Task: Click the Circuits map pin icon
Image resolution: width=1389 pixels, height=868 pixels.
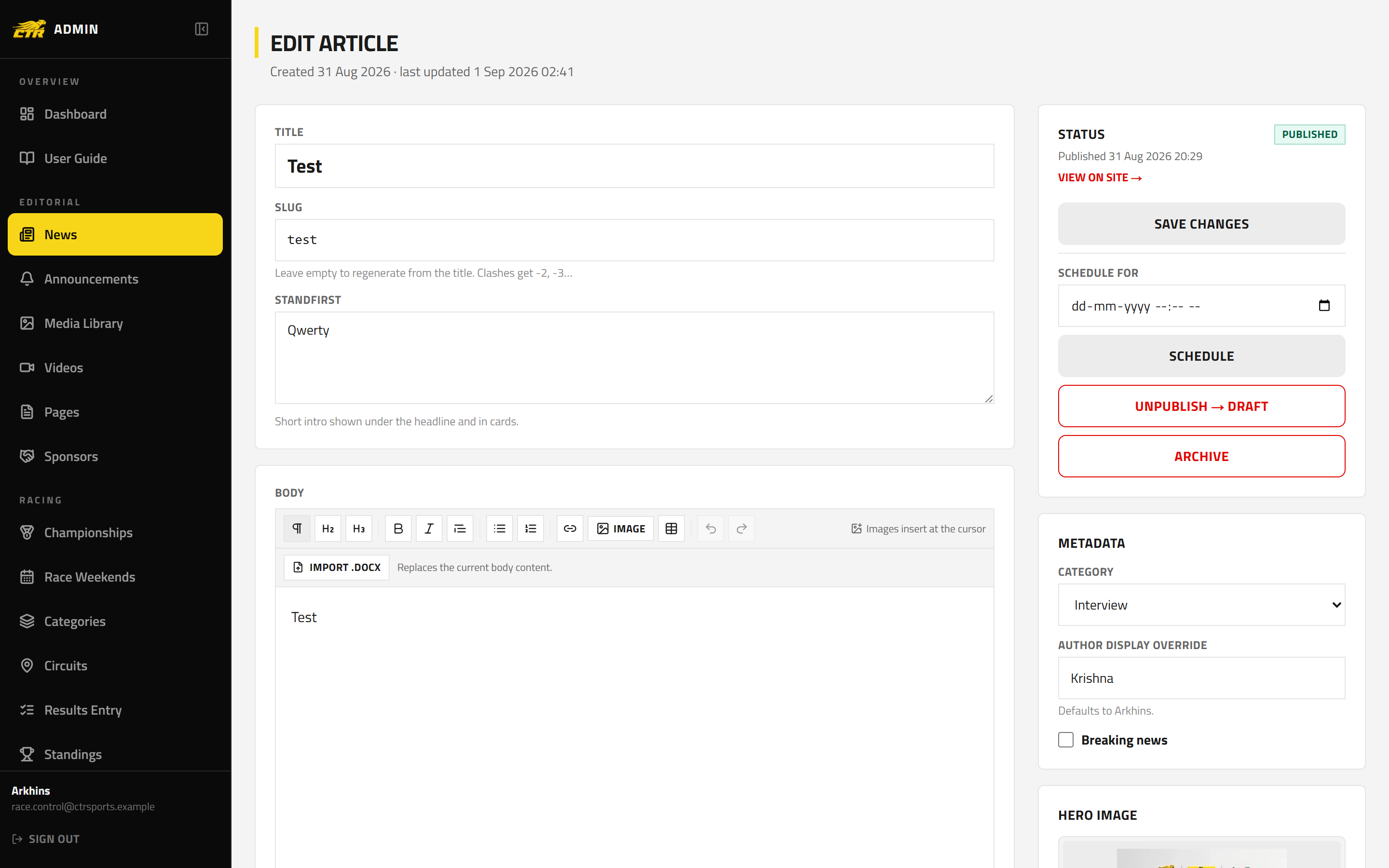Action: point(27,665)
